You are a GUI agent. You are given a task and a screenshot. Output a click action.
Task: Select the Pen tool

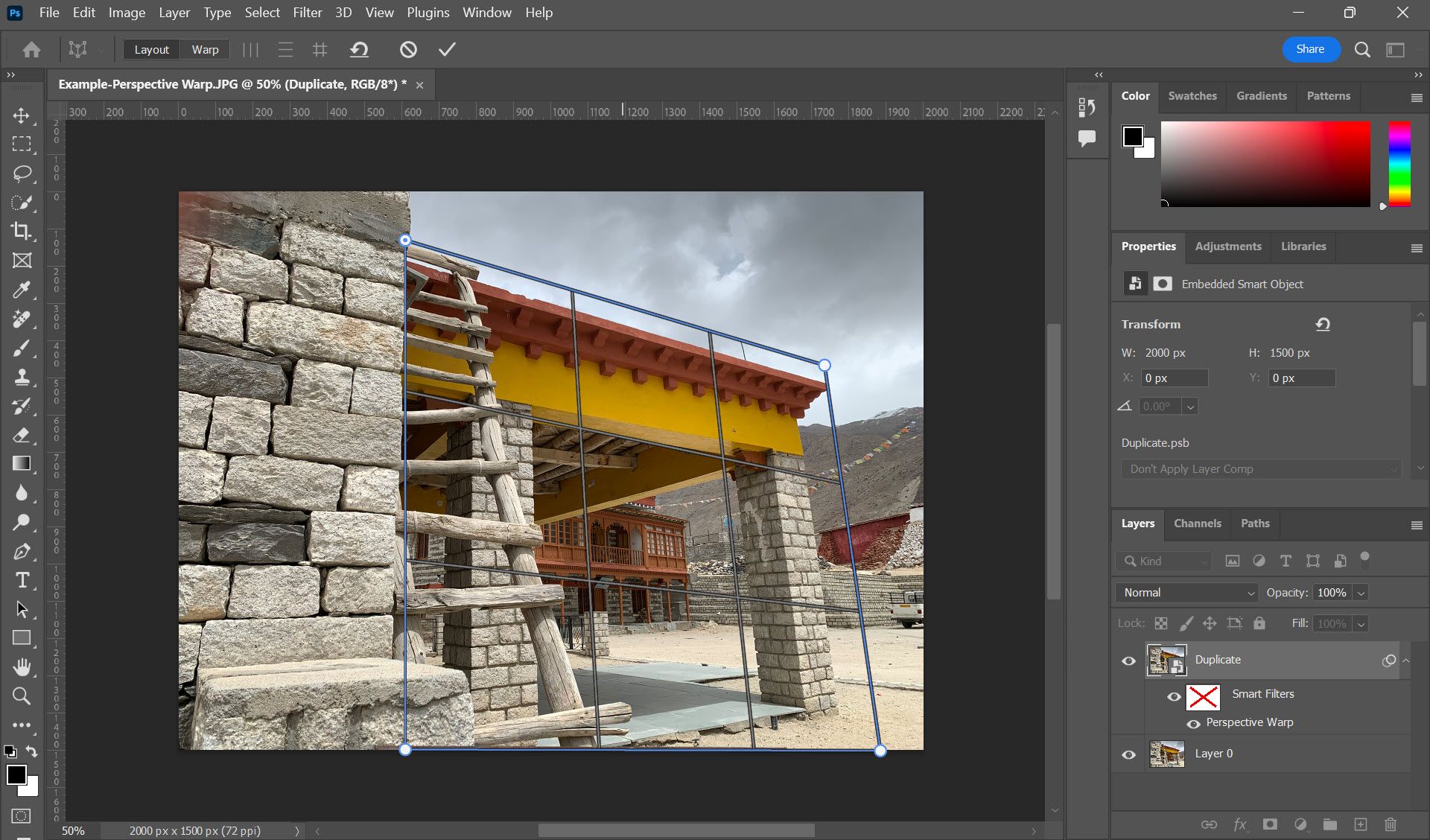click(x=22, y=552)
